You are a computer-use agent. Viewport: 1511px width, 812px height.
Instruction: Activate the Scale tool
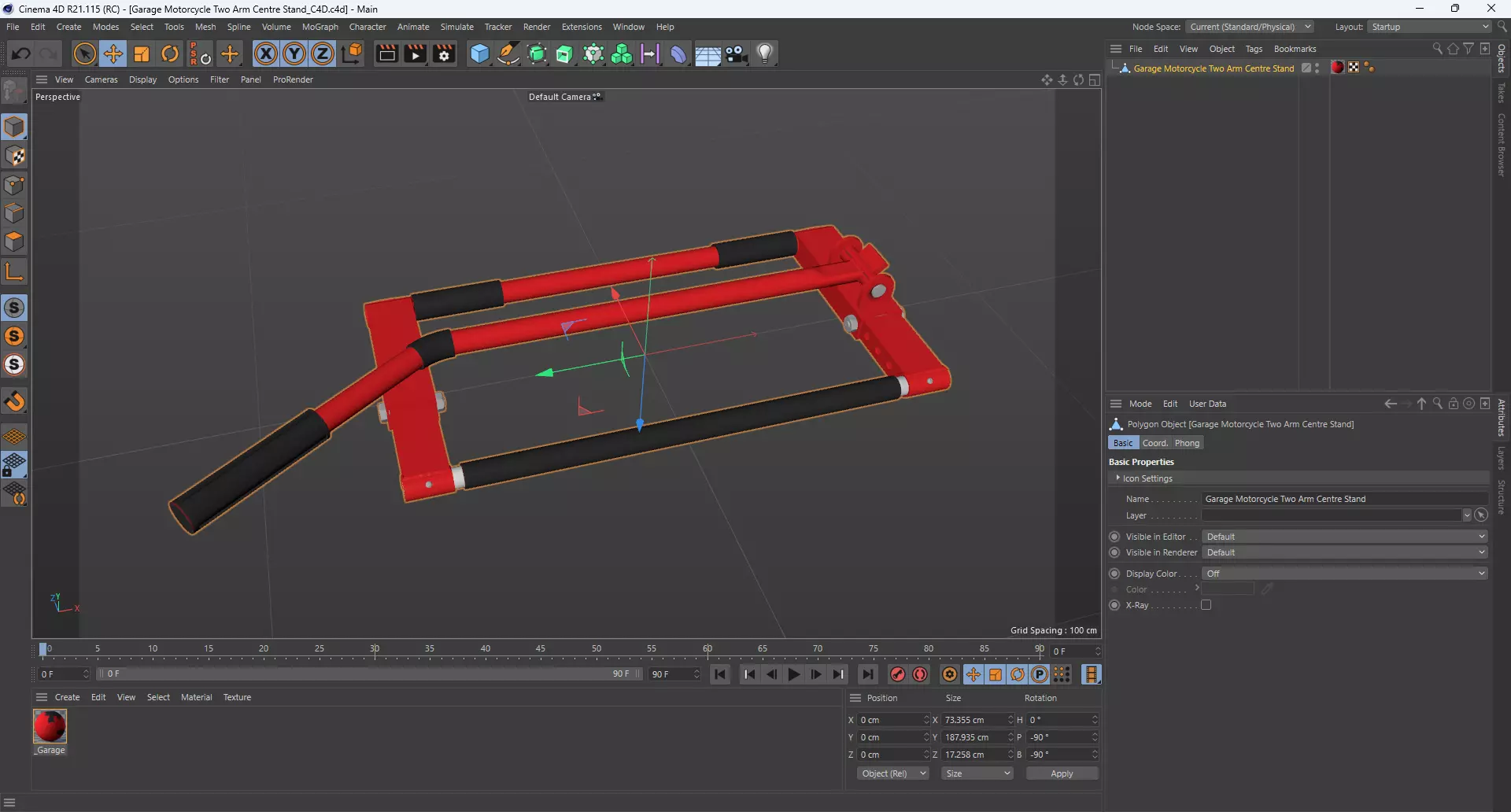[142, 54]
